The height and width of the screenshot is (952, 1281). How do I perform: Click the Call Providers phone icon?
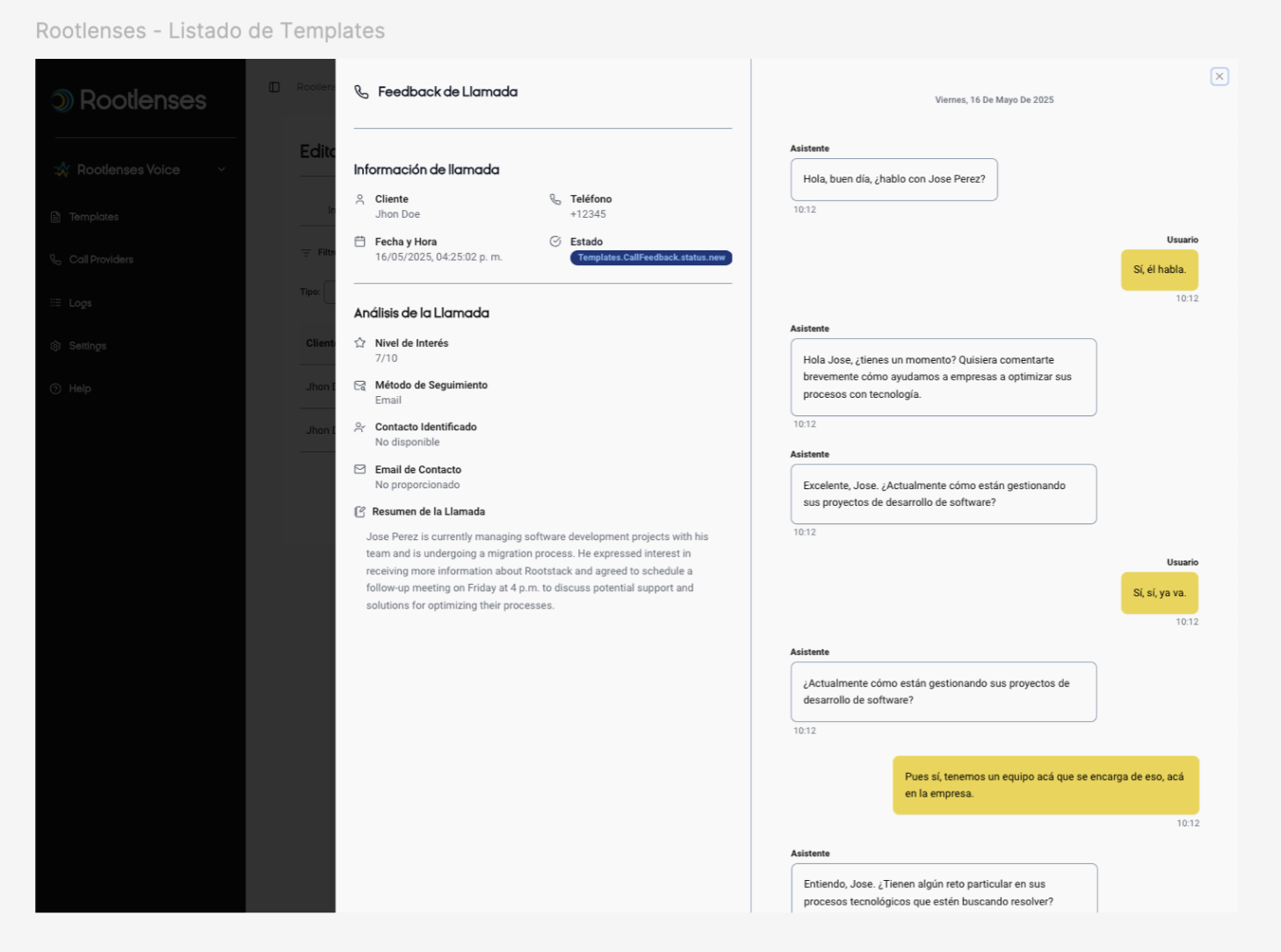(x=55, y=260)
